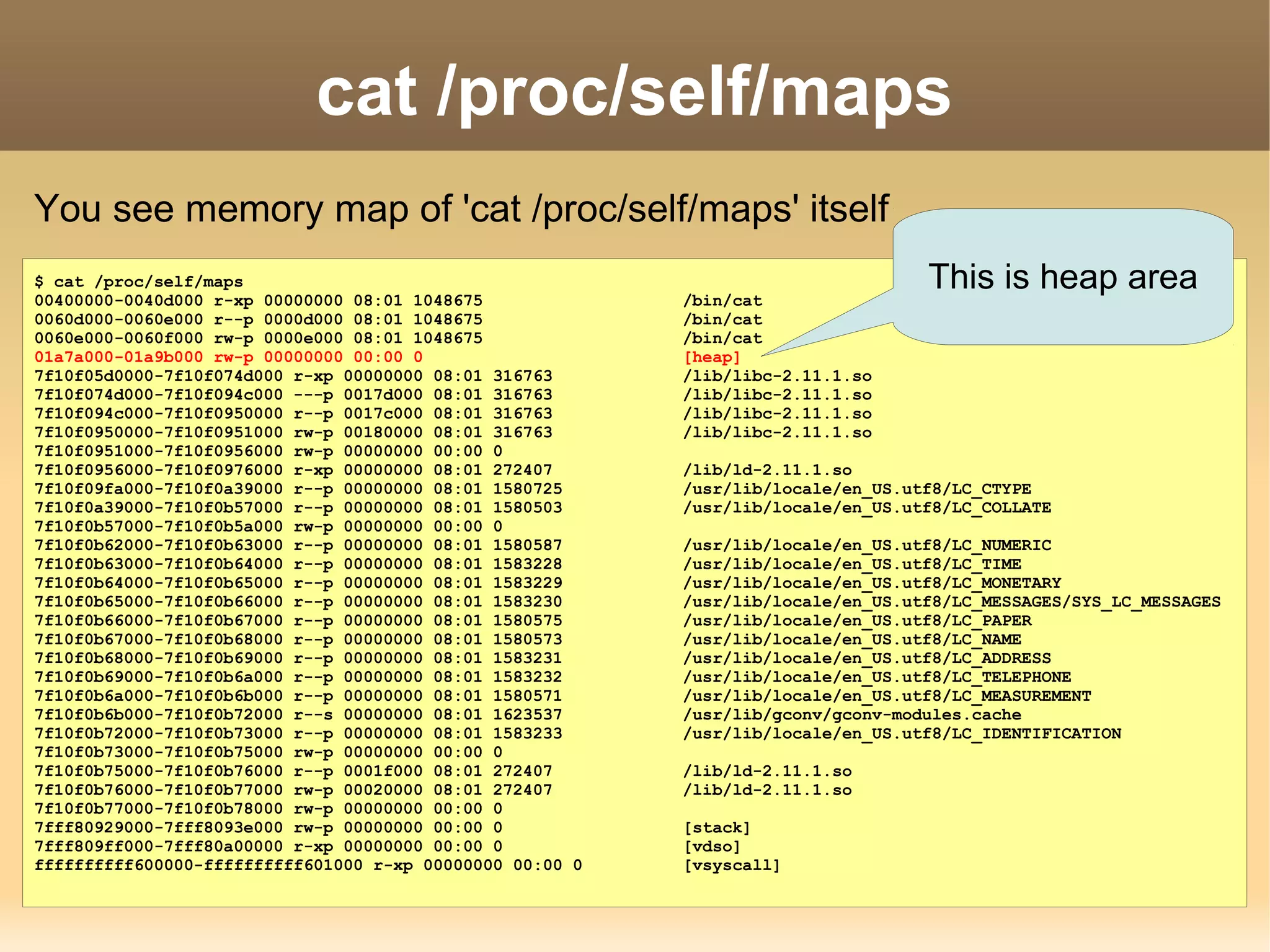Click address range 7f10f0951000-7f10f0956000
This screenshot has width=1270, height=952.
coord(159,452)
